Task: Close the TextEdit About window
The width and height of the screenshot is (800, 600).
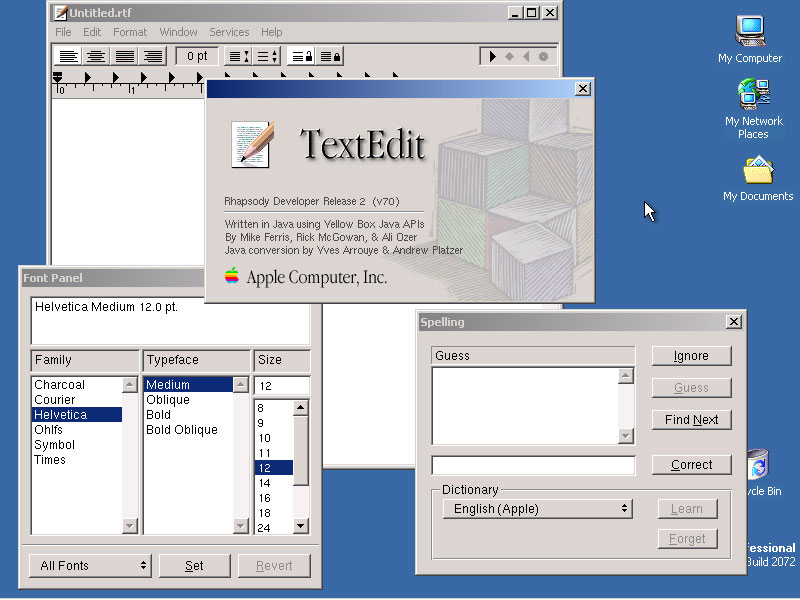Action: pos(582,89)
